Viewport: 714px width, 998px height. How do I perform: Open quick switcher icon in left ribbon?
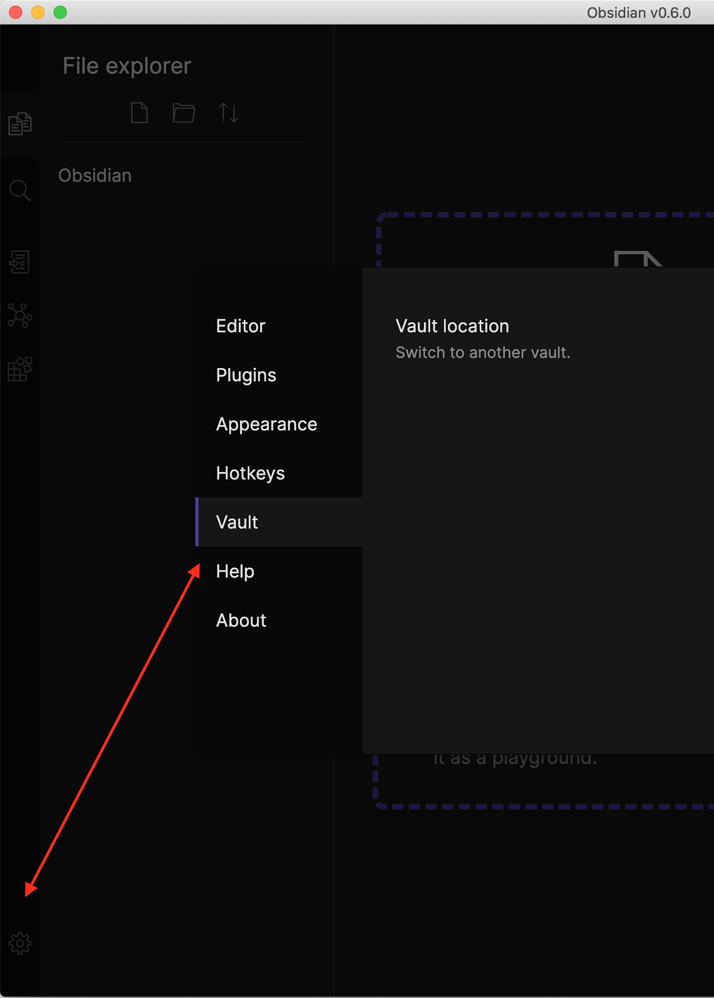click(x=20, y=262)
